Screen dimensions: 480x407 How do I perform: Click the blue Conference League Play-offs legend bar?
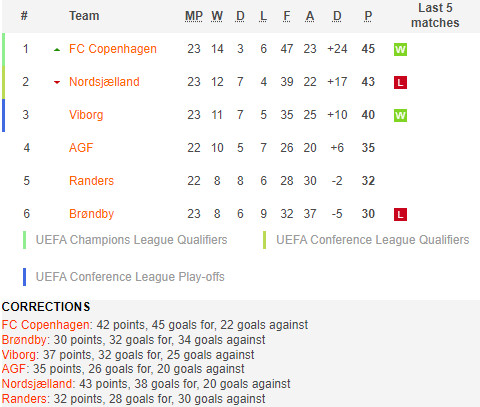coord(25,277)
